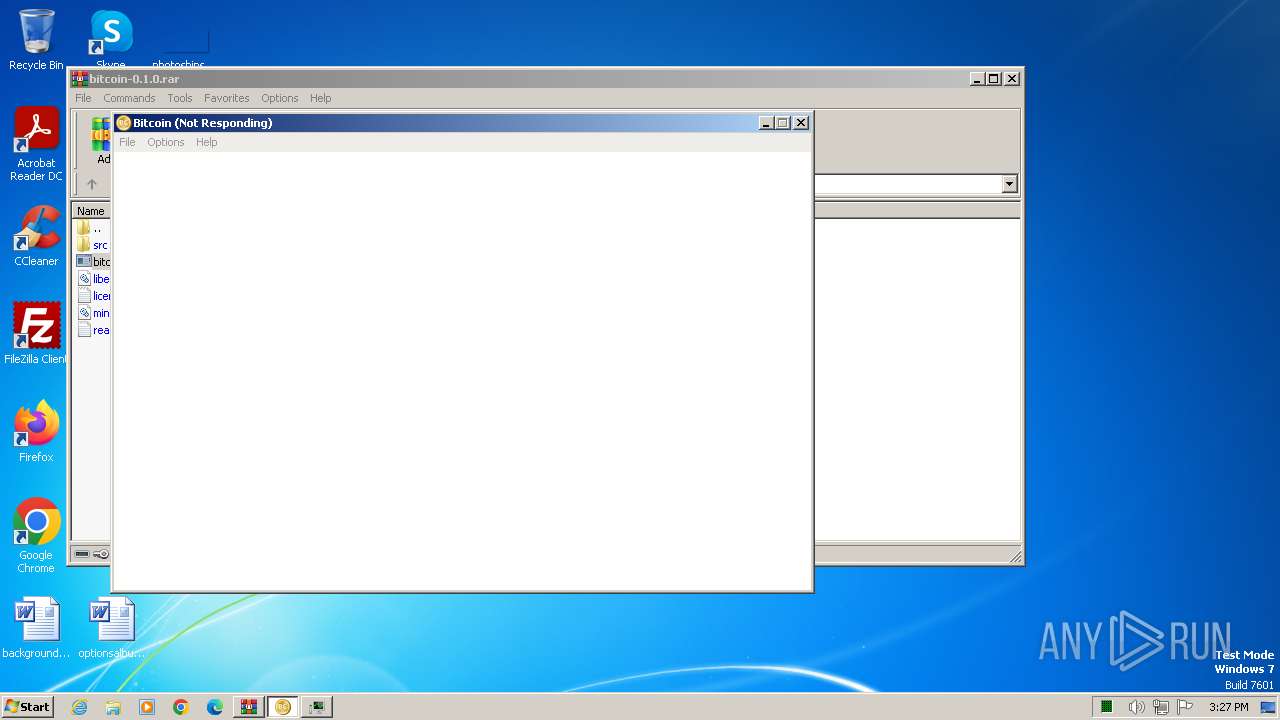This screenshot has height=720, width=1280.
Task: Open Windows Media Player from taskbar
Action: (x=147, y=707)
